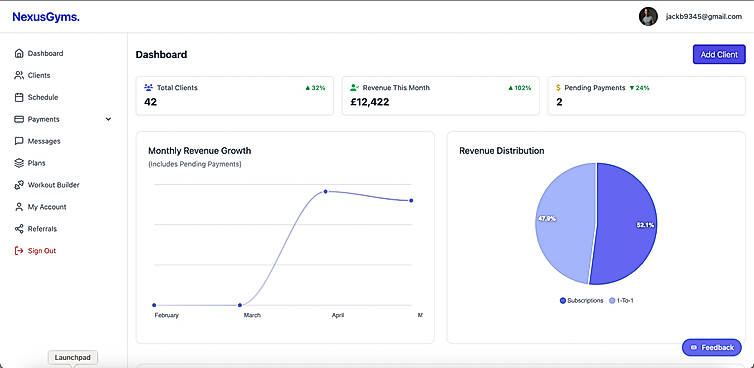
Task: Toggle the Subscriptions legend item
Action: click(581, 301)
